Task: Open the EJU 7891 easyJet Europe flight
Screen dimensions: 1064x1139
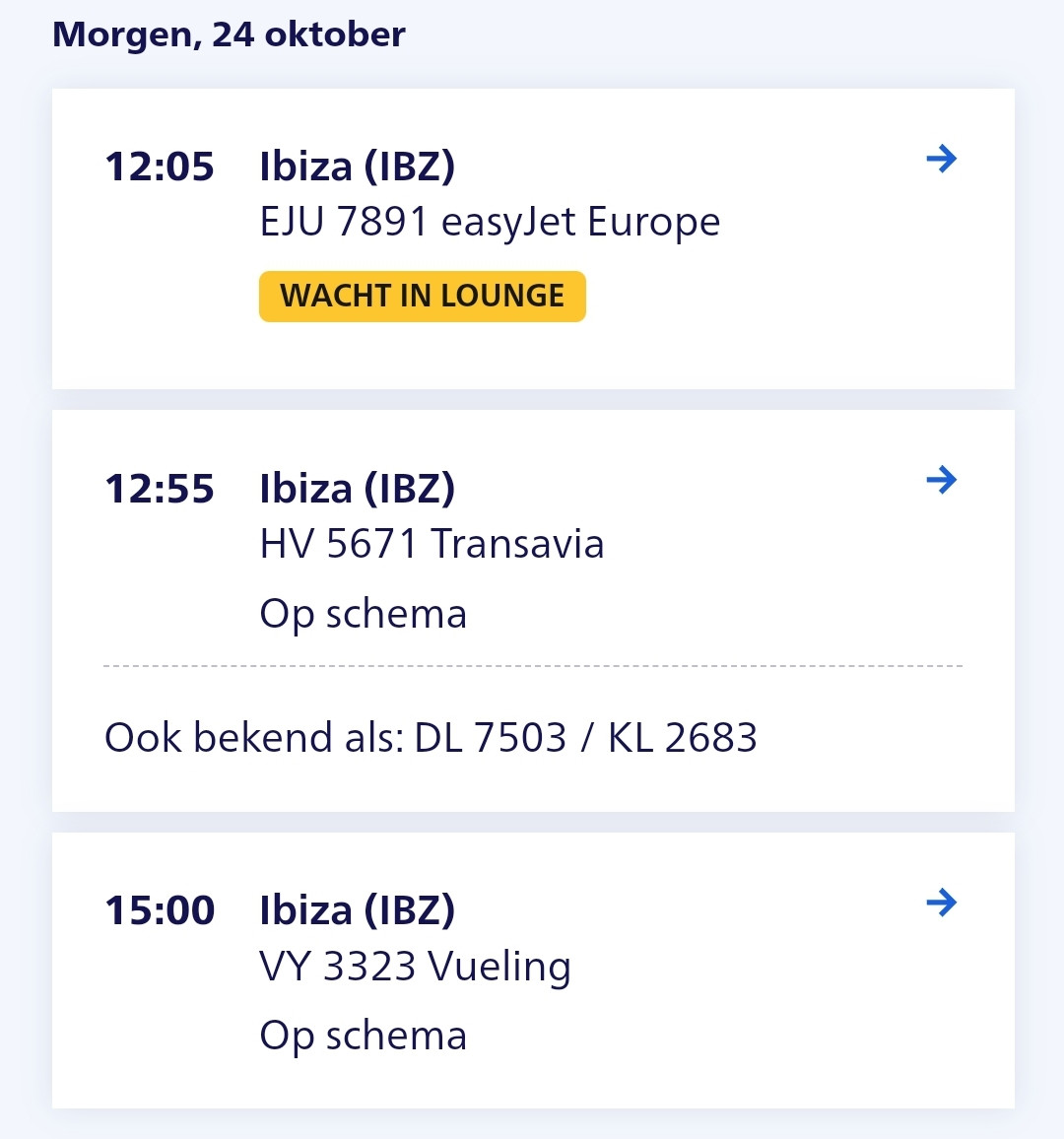Action: (490, 222)
